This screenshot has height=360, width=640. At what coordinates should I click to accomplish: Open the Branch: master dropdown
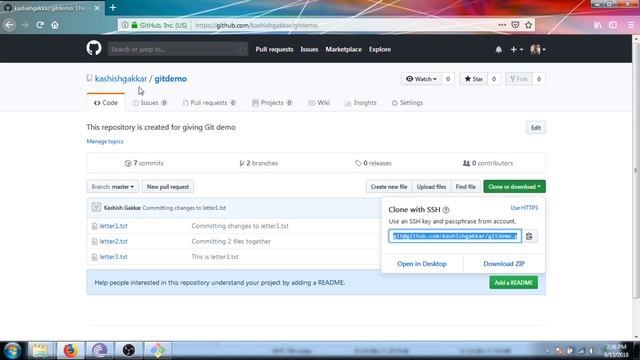[113, 187]
